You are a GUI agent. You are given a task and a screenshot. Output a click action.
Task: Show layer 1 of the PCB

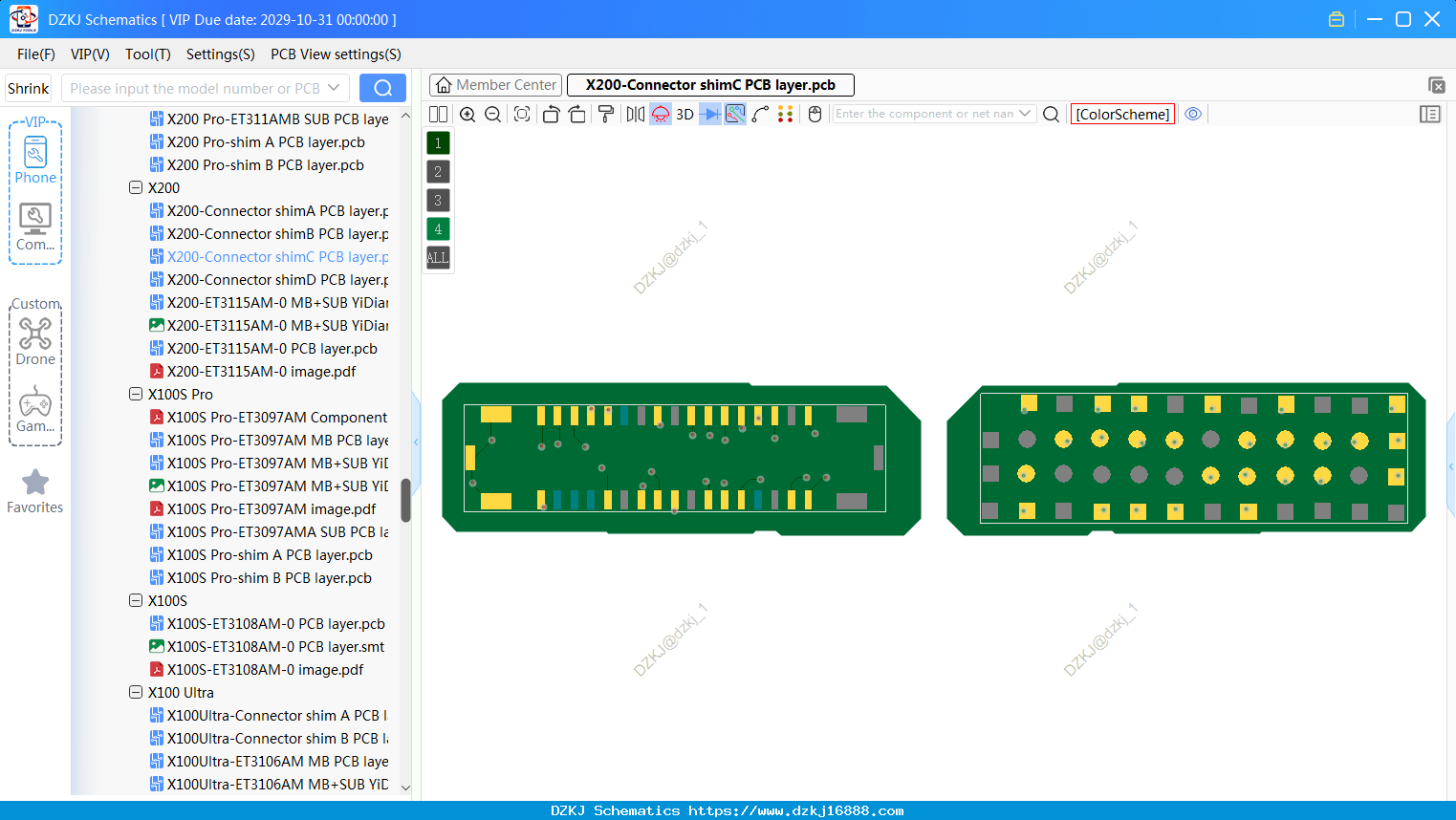tap(438, 143)
